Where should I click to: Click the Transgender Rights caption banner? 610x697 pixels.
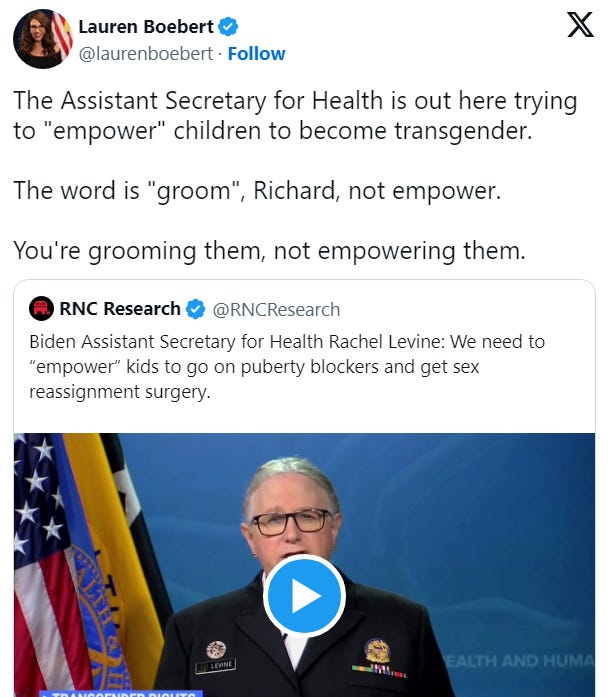point(121,694)
